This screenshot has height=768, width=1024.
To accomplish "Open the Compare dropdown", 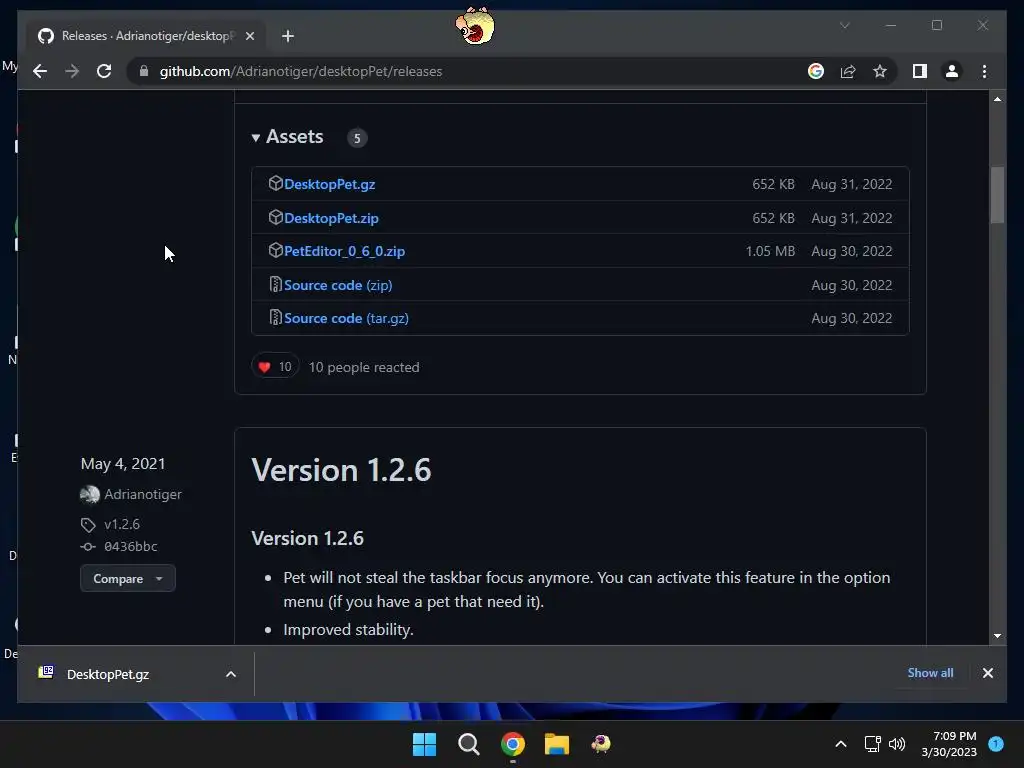I will [x=127, y=579].
